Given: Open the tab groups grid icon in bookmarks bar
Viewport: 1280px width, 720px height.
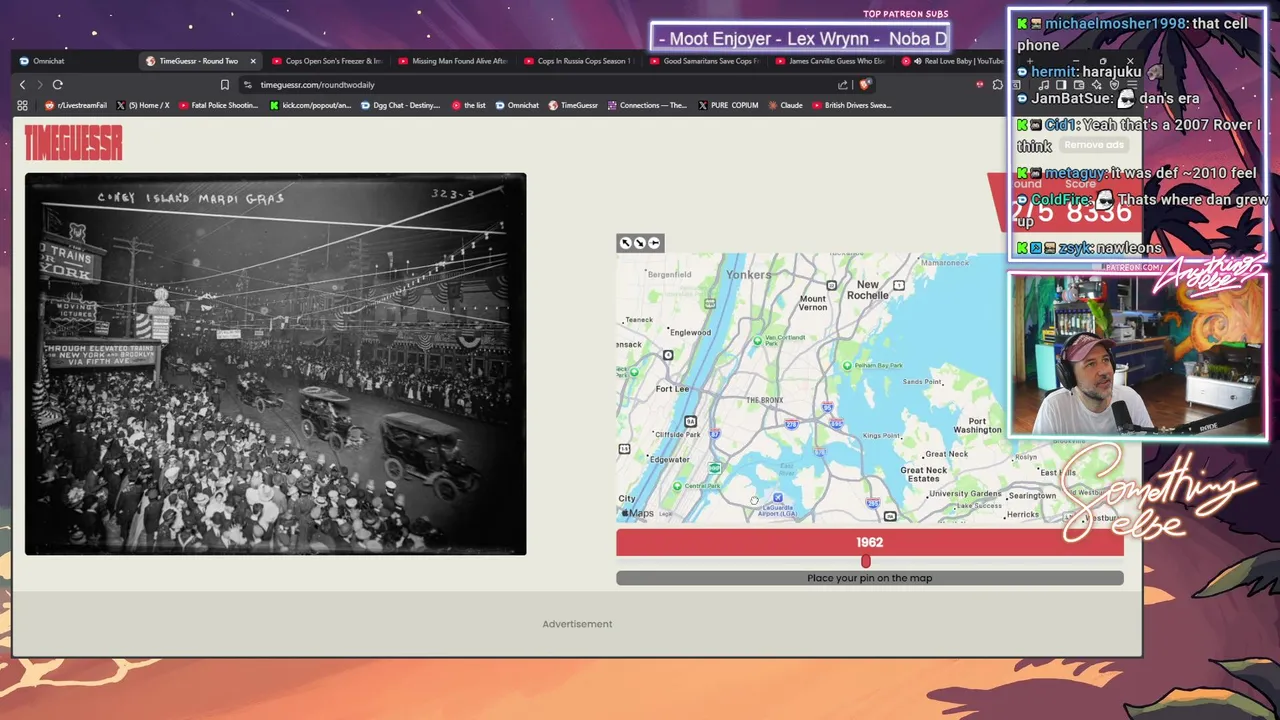Looking at the screenshot, I should coord(22,105).
